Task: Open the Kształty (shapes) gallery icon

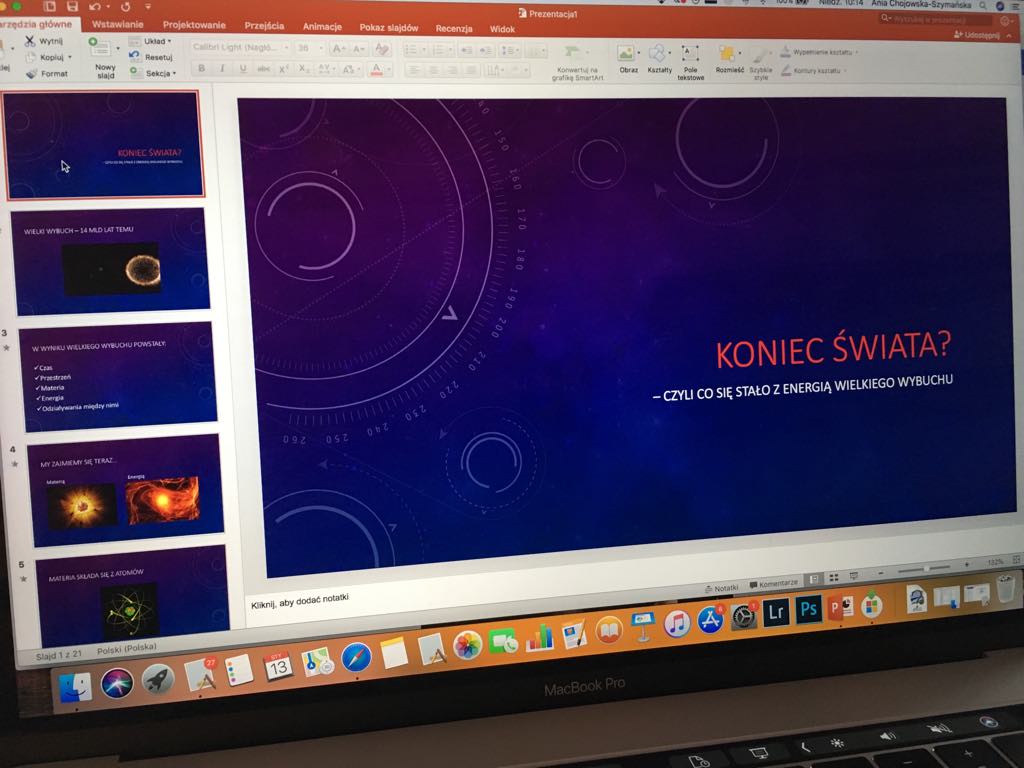Action: (659, 53)
